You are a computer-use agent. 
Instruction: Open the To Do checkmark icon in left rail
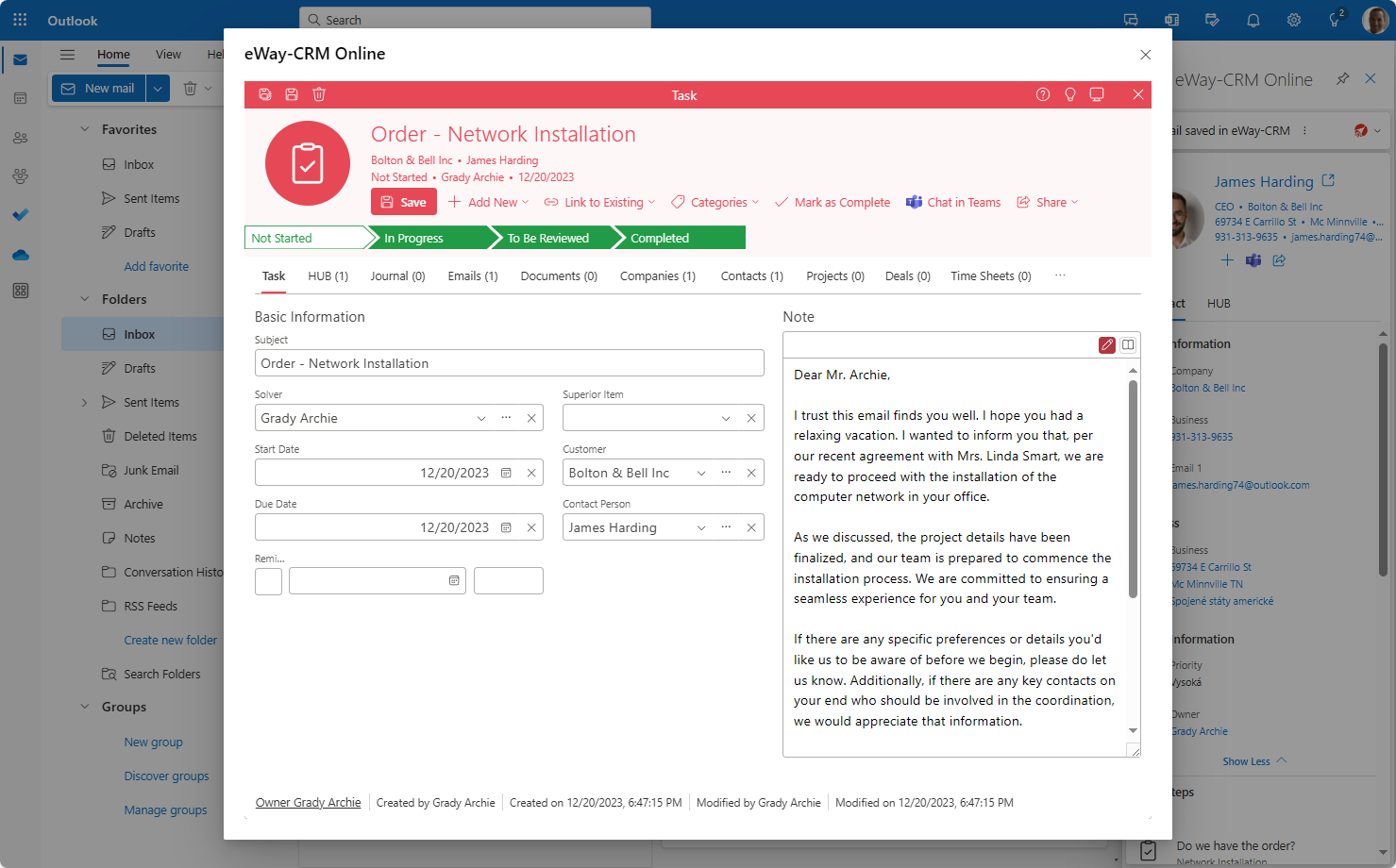20,215
